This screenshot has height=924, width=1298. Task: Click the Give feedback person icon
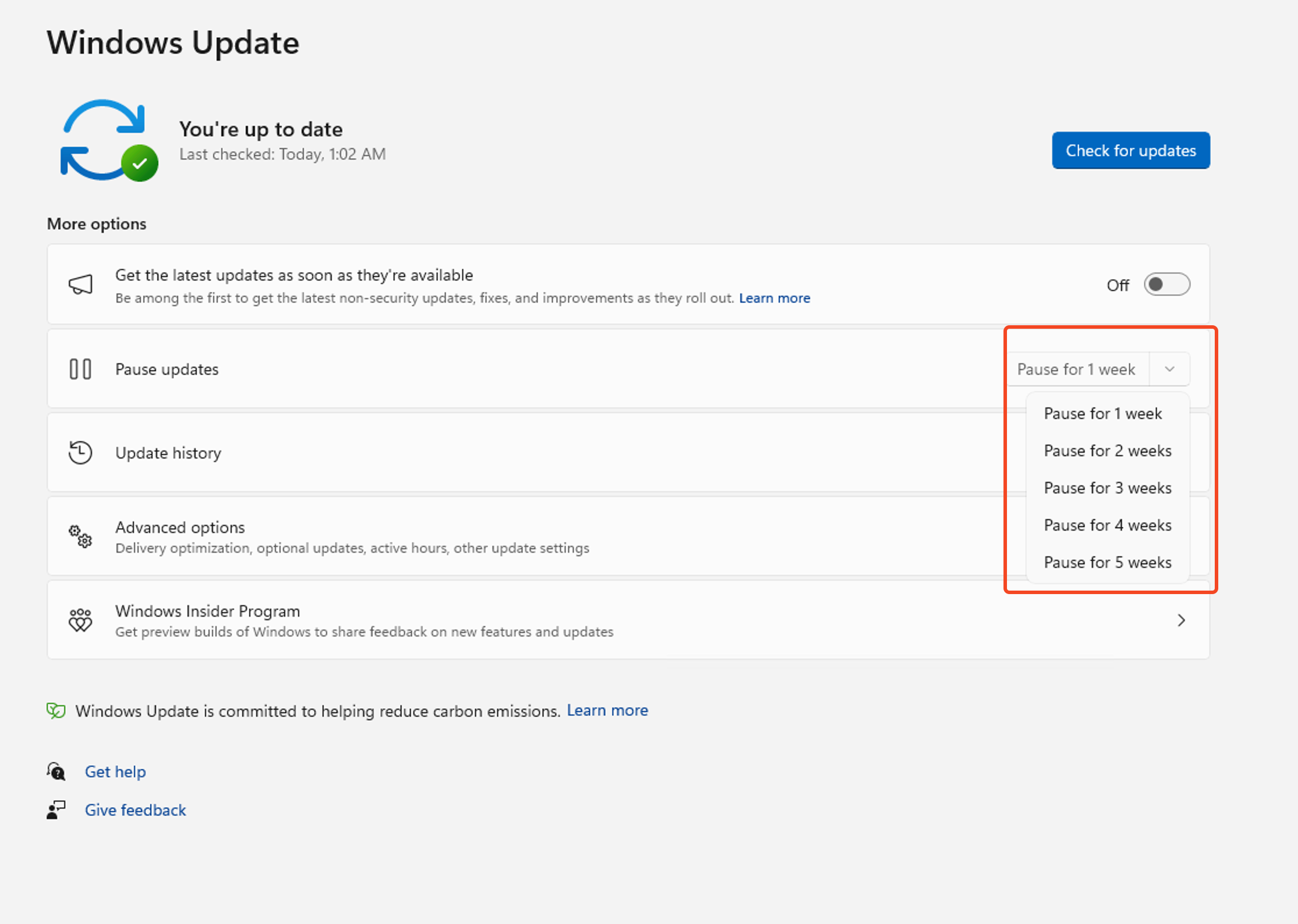(56, 810)
